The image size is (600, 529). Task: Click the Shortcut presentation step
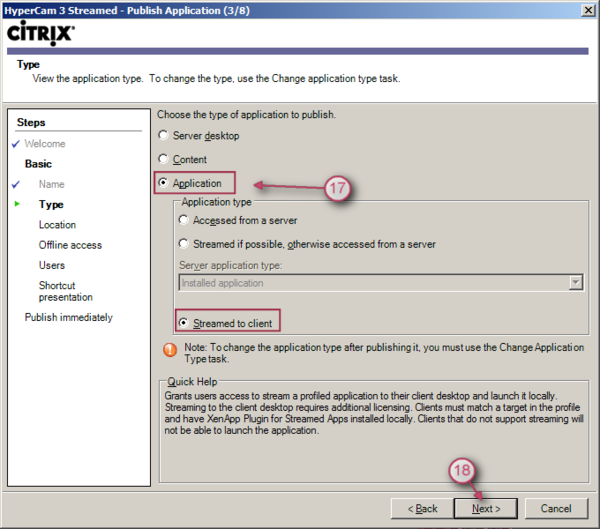(66, 291)
